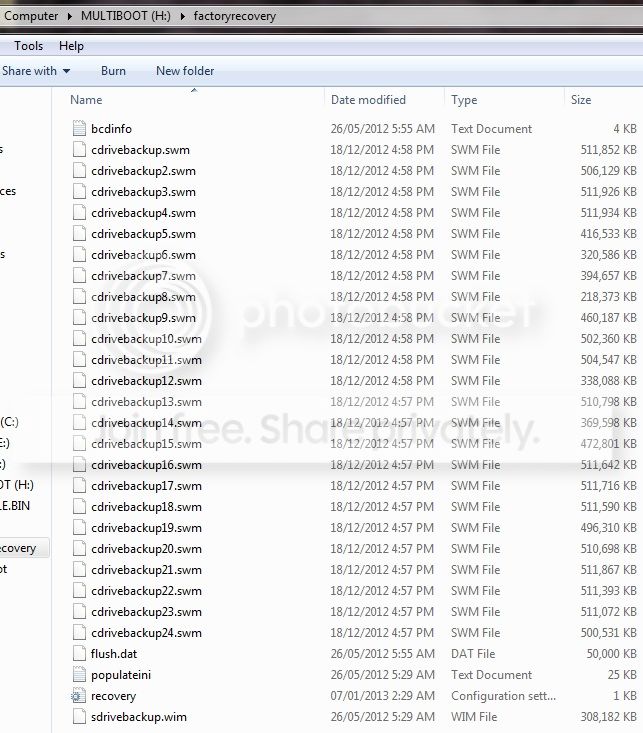Image resolution: width=643 pixels, height=733 pixels.
Task: Click the cdrivebackup22.swm file icon
Action: [79, 591]
